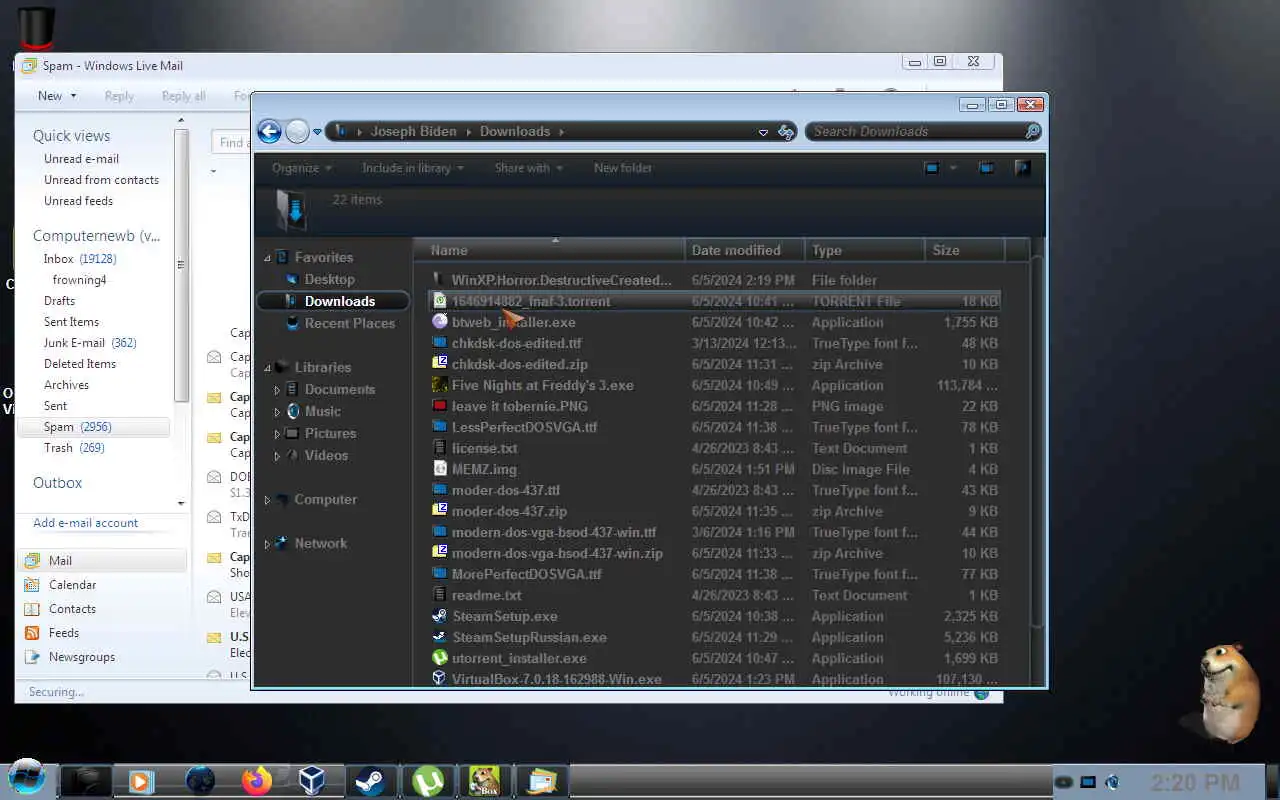
Task: Open Firefox from the taskbar
Action: (257, 780)
